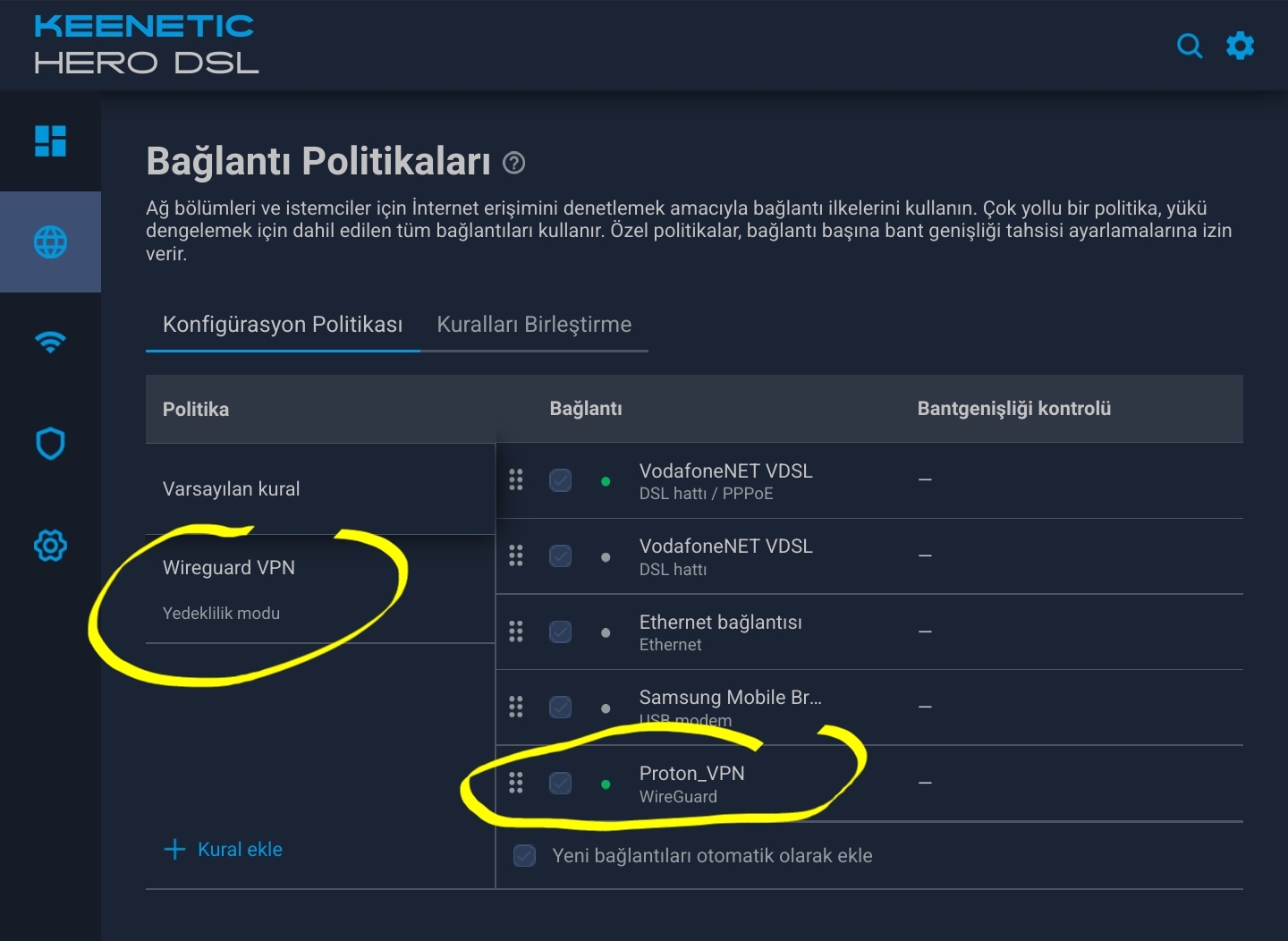
Task: Click the Yedeklilik modu label
Action: point(221,613)
